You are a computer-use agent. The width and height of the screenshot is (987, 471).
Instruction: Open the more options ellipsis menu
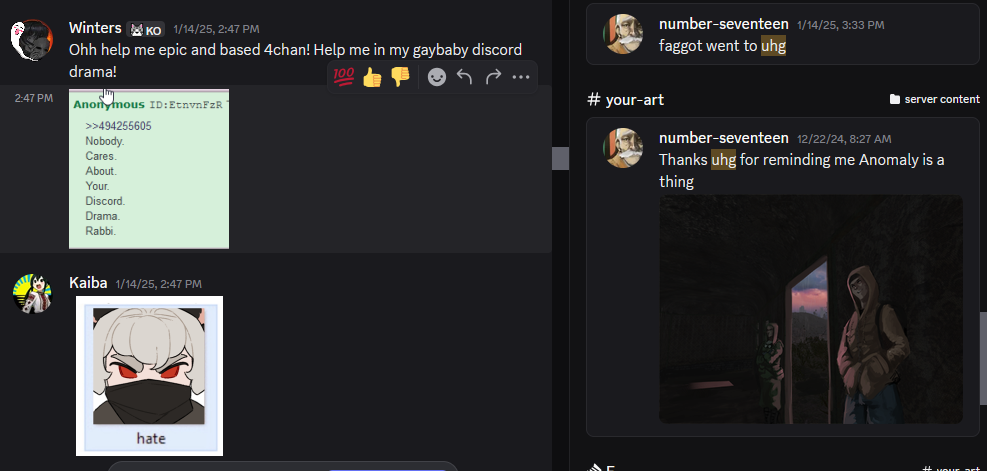point(521,77)
